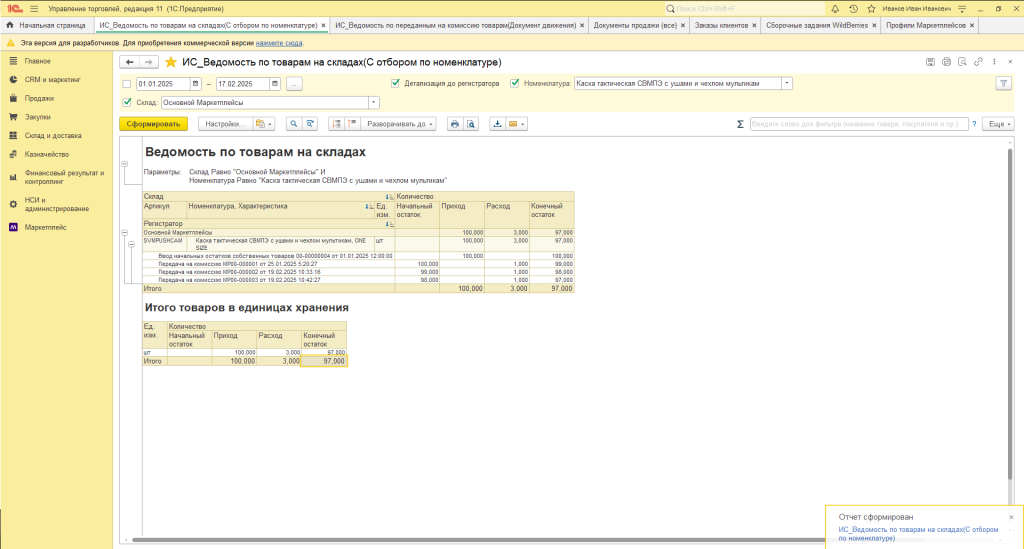Click the find magnifier icon in toolbar
This screenshot has width=1024, height=549.
click(x=294, y=124)
